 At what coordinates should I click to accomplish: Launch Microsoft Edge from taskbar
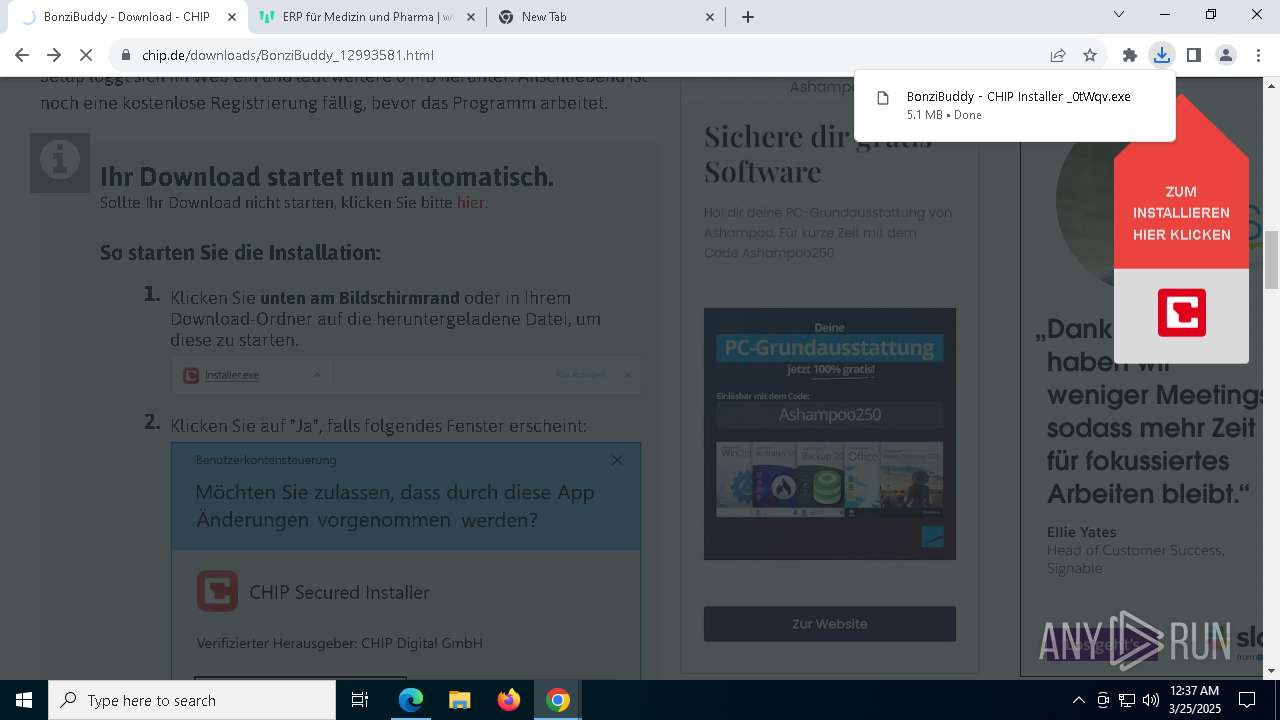(x=411, y=700)
